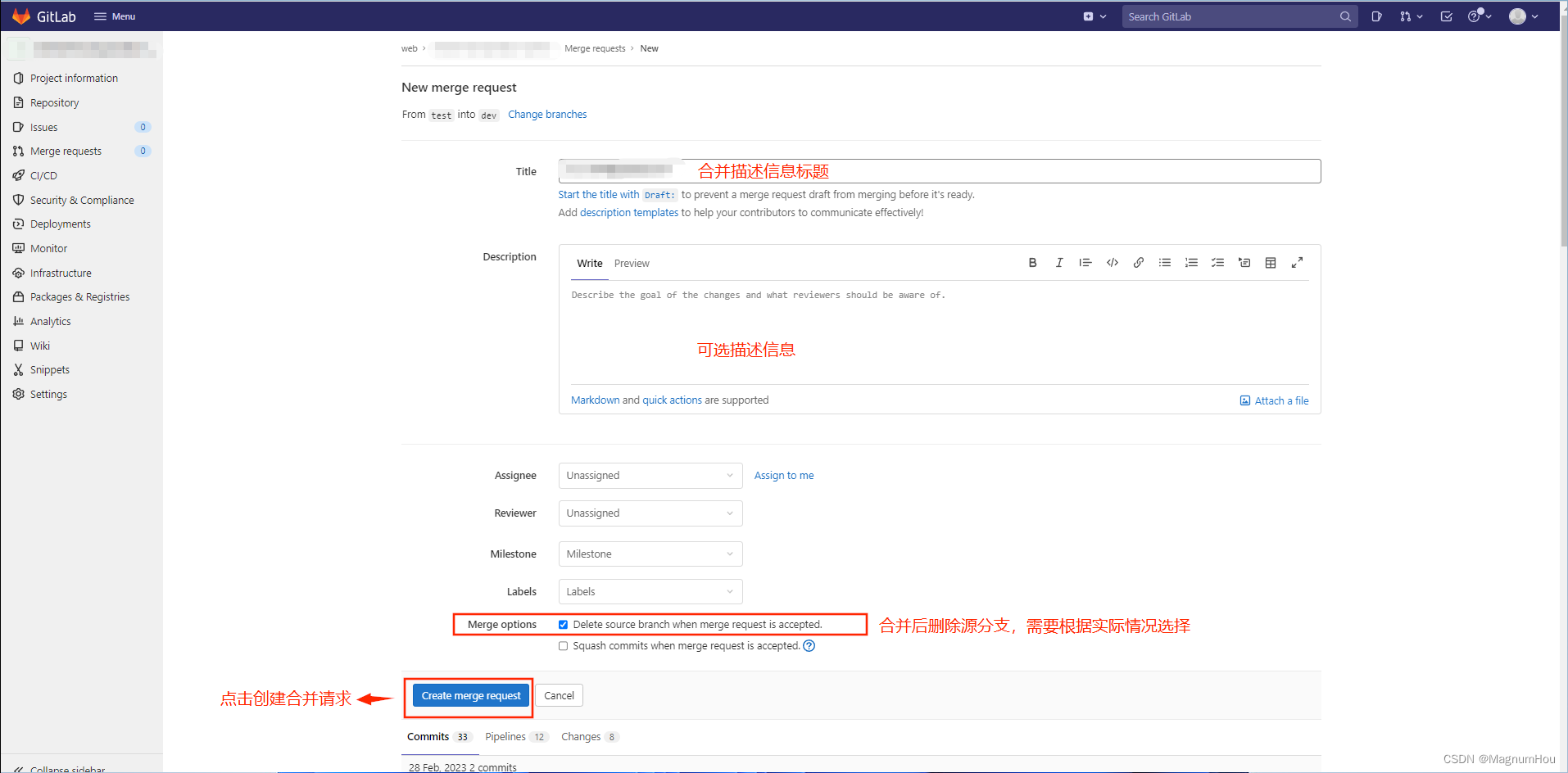Screen dimensions: 1568x773
Task: Enable Squash commits when merge request accepted
Action: coord(563,646)
